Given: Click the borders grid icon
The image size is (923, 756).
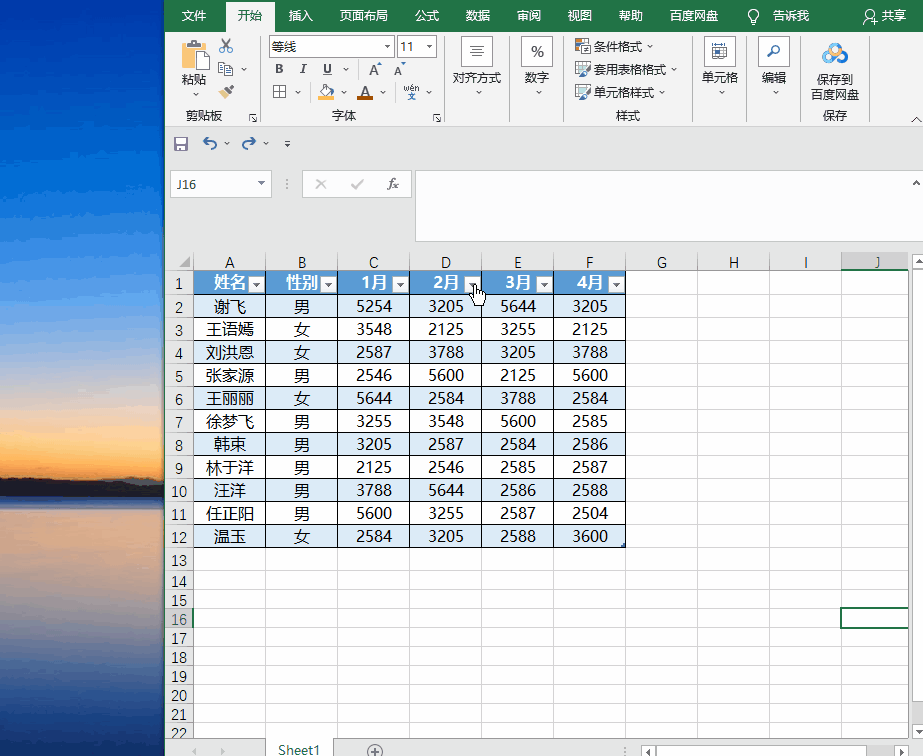Looking at the screenshot, I should [280, 91].
